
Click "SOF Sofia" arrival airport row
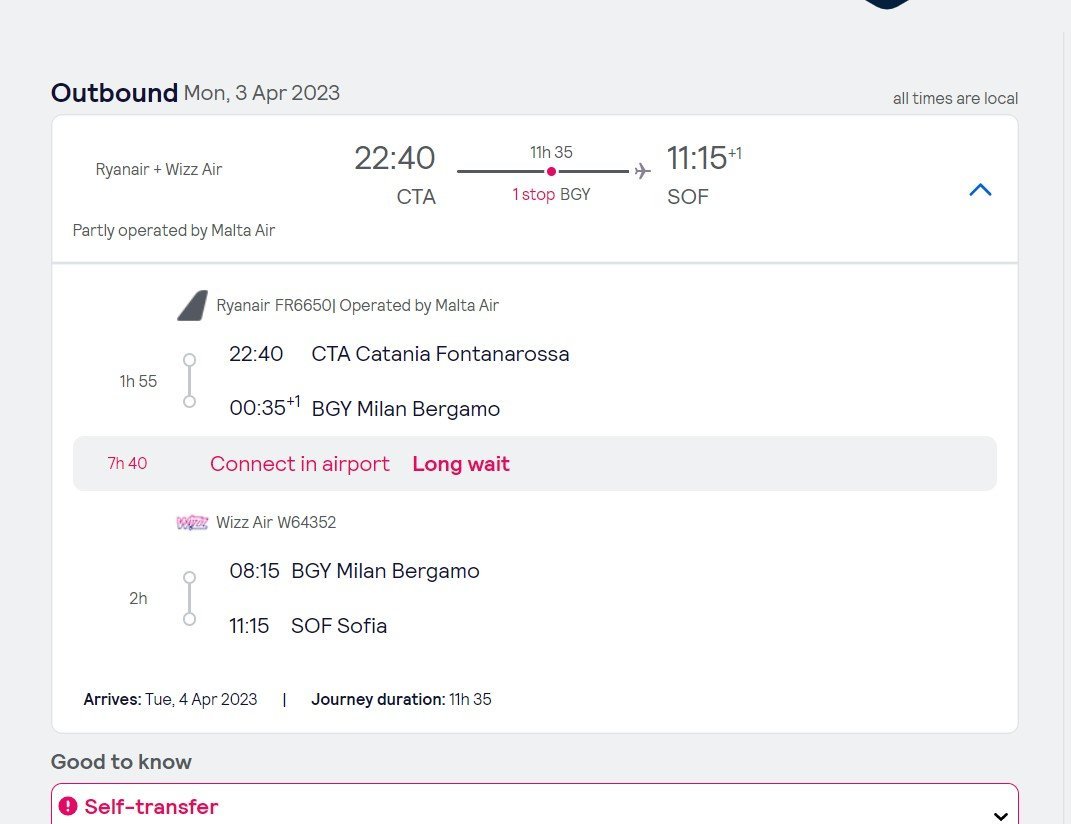click(339, 626)
